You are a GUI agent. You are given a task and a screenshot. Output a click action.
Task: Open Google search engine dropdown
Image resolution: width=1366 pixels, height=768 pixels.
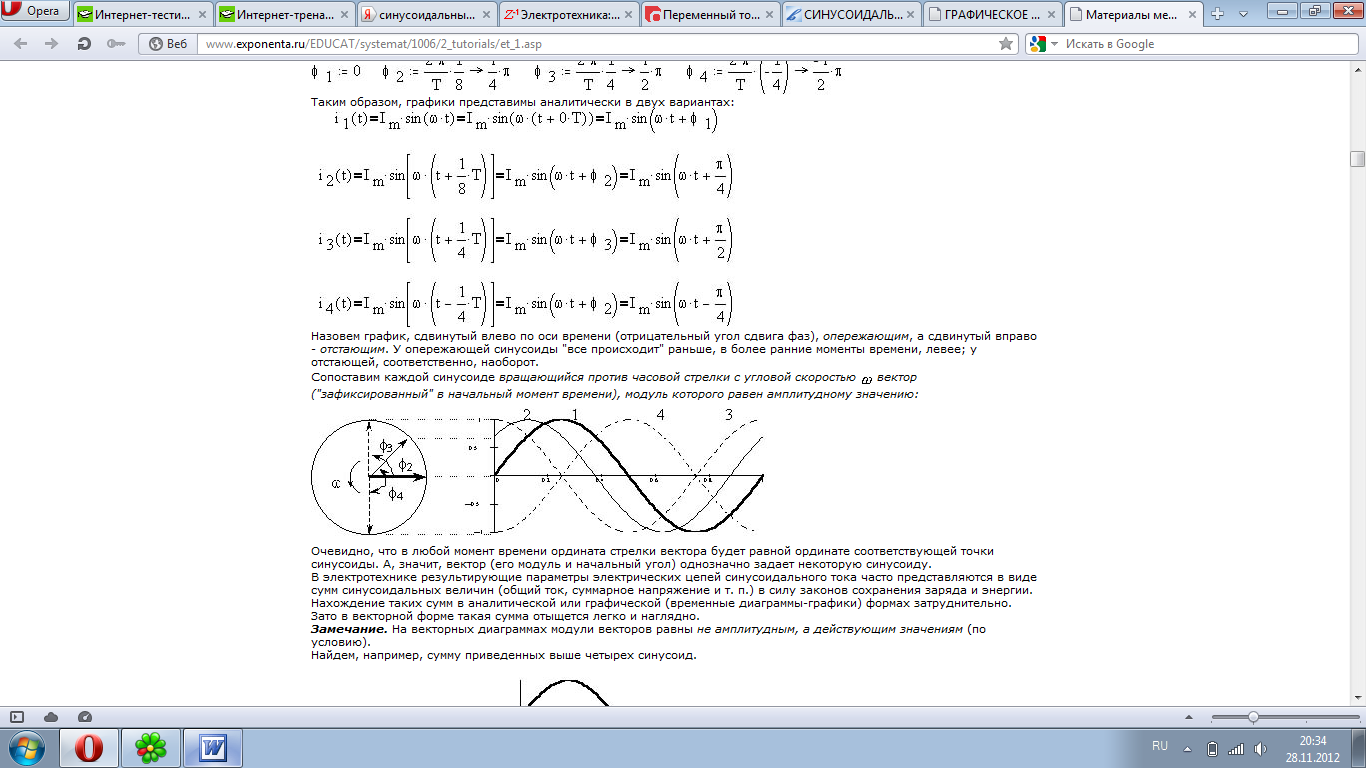click(x=1043, y=44)
